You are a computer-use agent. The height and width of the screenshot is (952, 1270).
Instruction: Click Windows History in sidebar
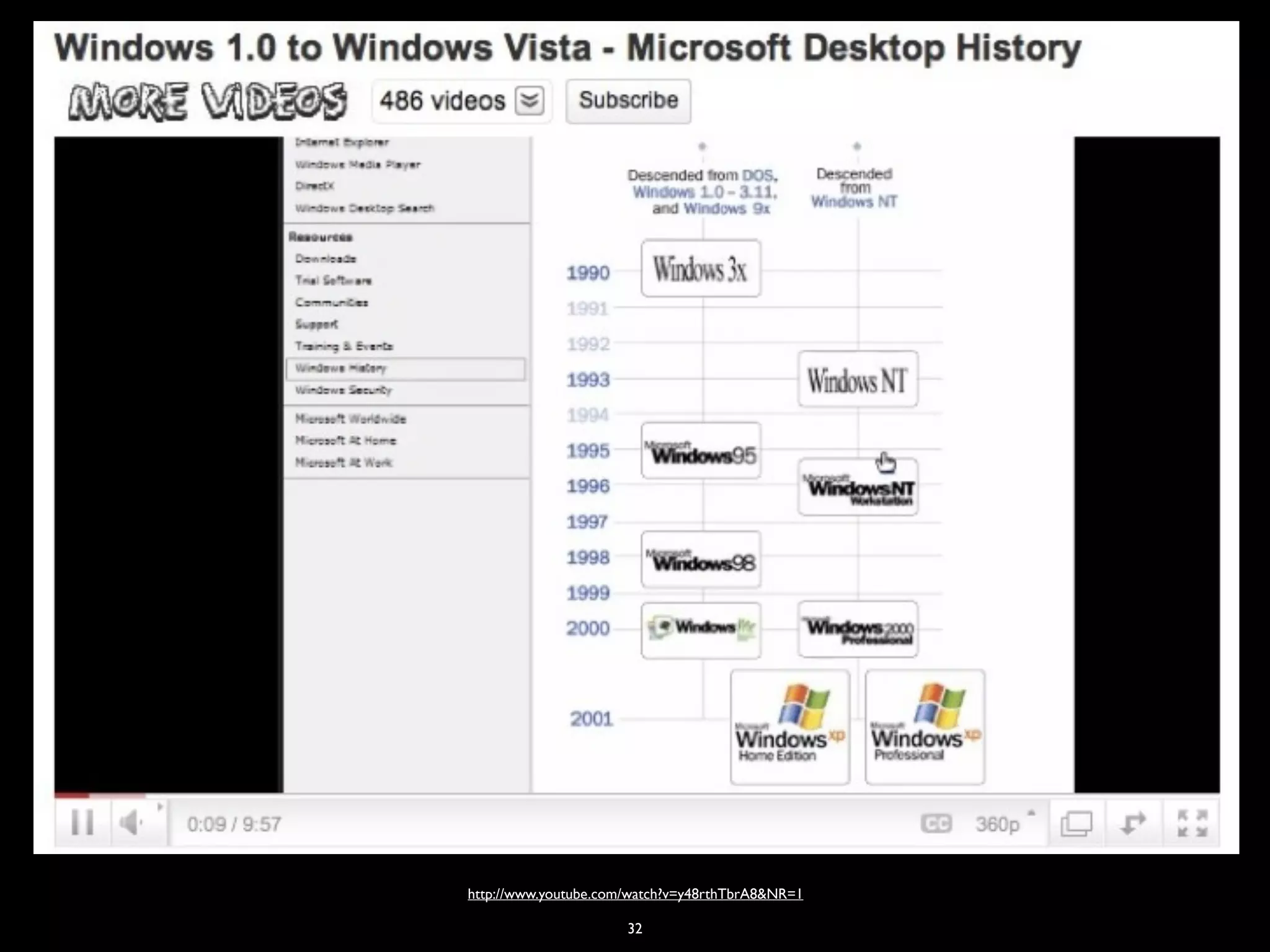tap(340, 368)
